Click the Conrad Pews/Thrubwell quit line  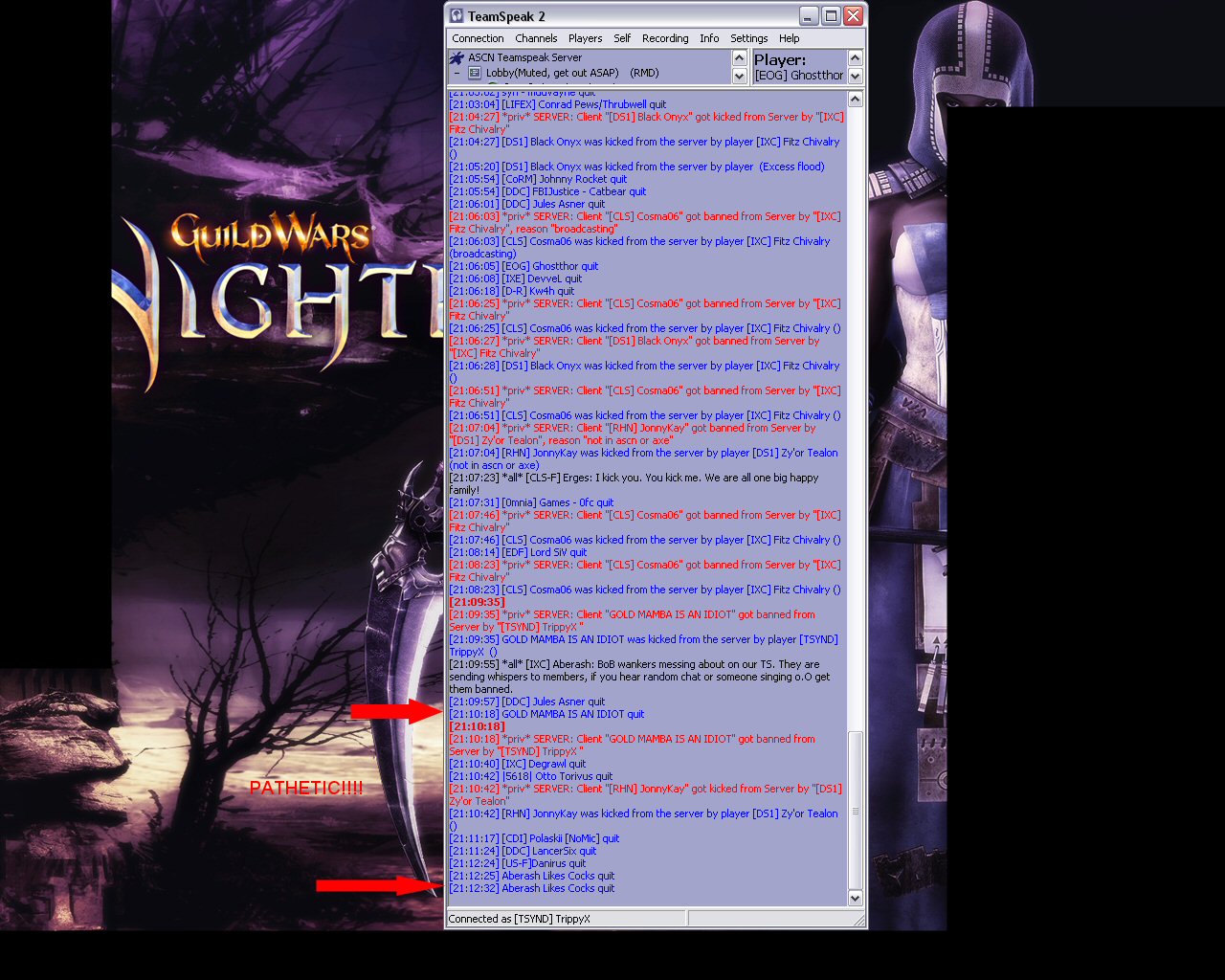point(558,104)
